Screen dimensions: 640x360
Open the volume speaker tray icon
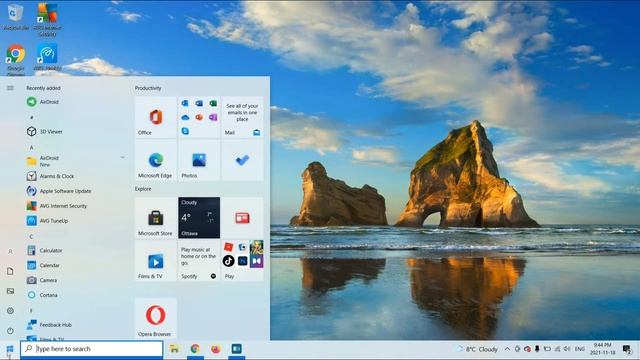pyautogui.click(x=567, y=349)
